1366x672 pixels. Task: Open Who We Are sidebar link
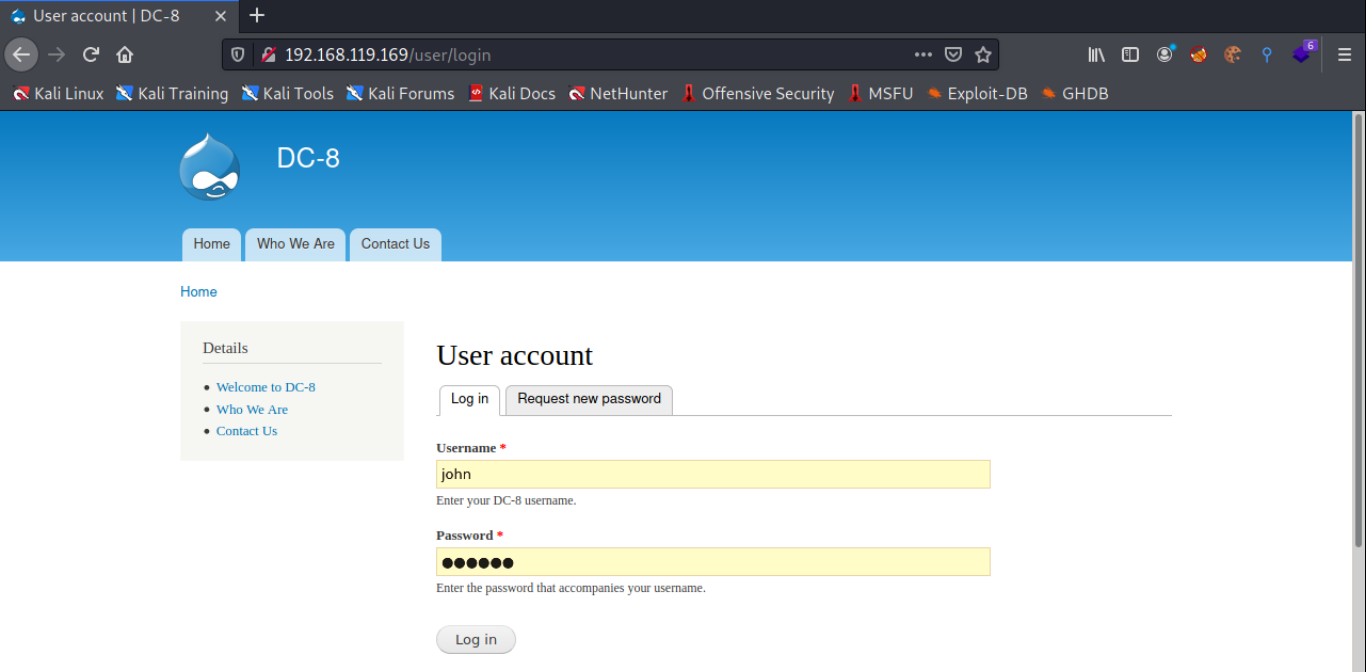click(252, 409)
